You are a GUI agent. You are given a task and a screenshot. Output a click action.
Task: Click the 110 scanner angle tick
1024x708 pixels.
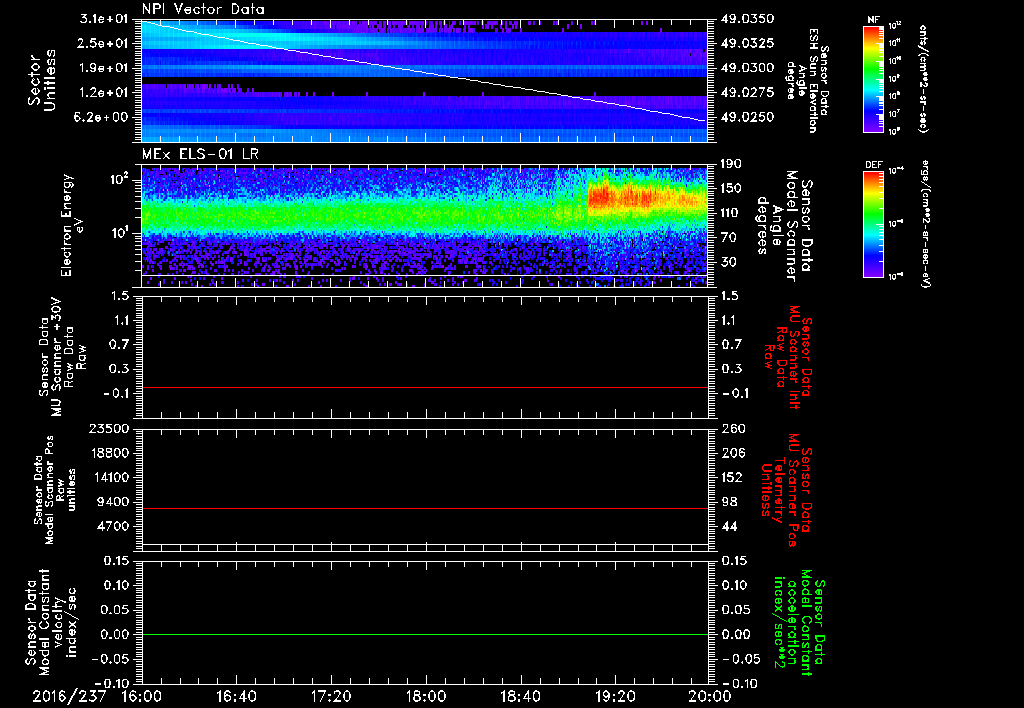[x=731, y=213]
